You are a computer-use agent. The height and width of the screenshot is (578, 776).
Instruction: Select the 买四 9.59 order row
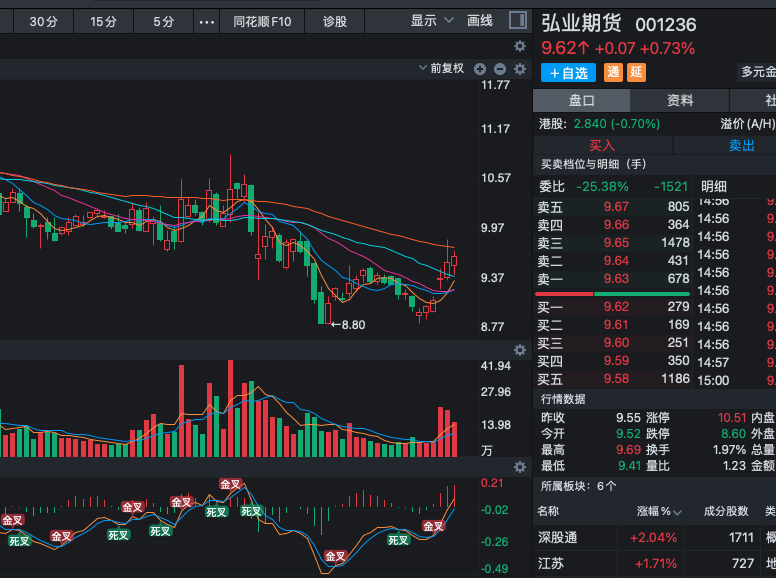(613, 361)
